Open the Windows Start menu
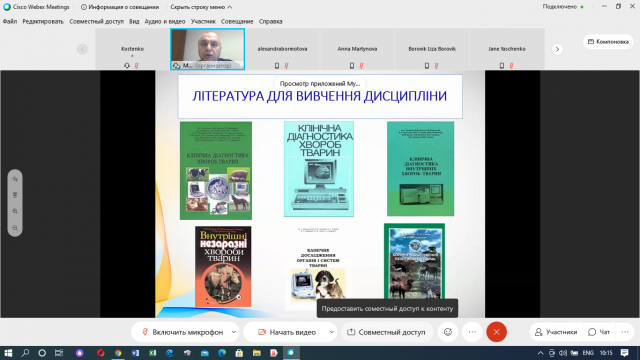Screen dimensions: 640x360 pyautogui.click(x=8, y=353)
